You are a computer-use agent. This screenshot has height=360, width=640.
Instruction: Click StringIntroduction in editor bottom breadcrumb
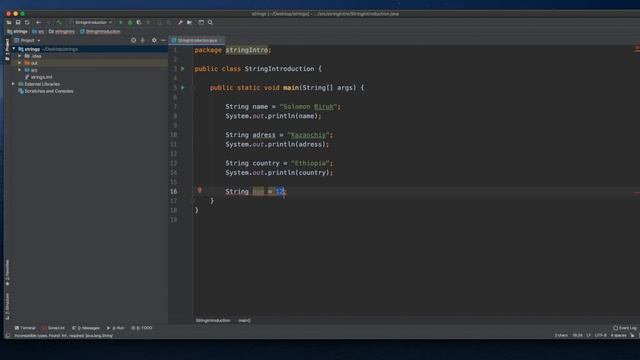click(x=213, y=320)
